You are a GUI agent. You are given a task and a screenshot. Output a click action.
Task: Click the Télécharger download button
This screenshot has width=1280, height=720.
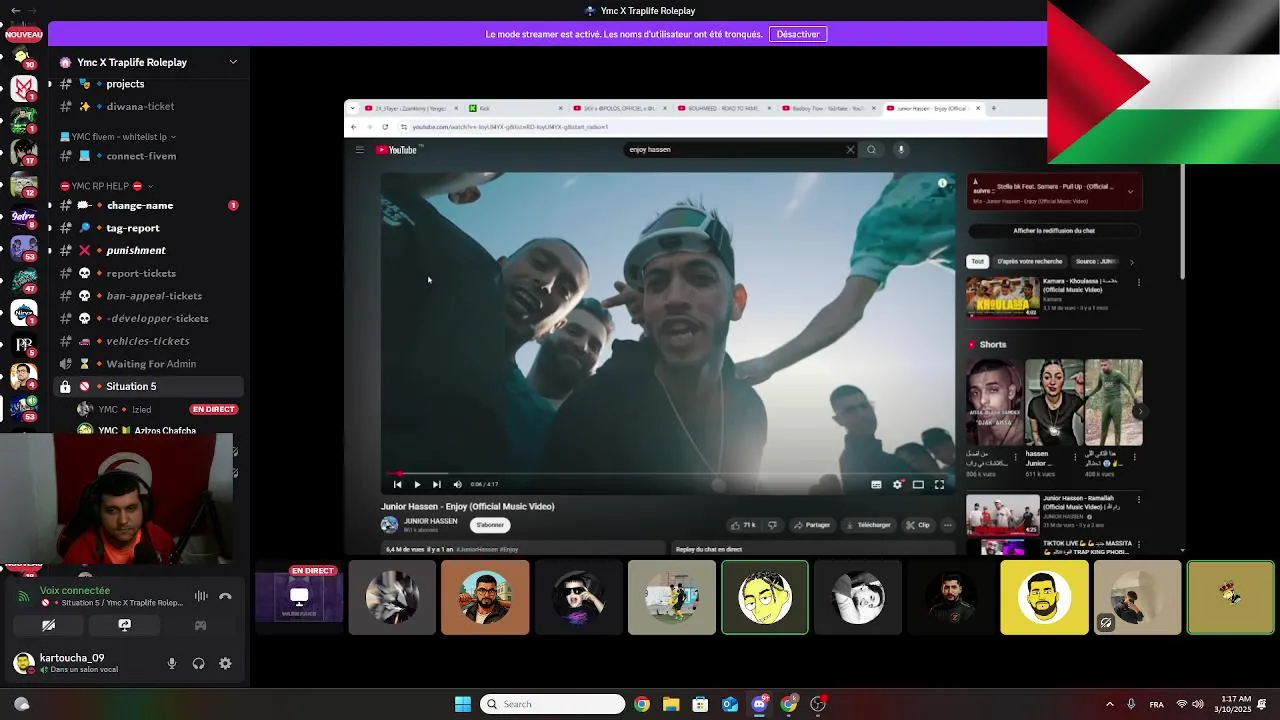coord(868,525)
